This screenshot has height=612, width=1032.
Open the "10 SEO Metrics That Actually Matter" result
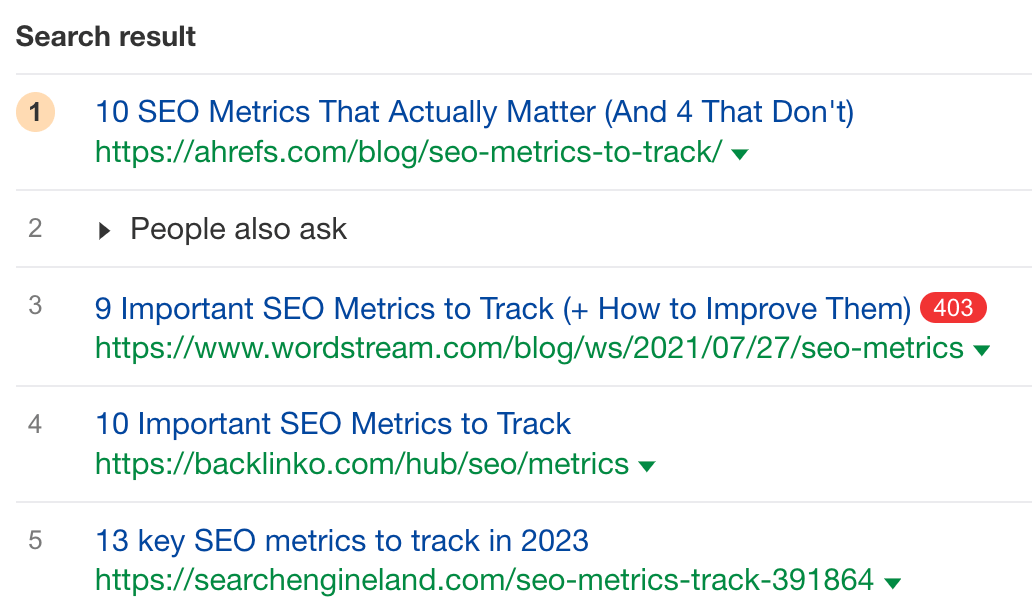click(474, 112)
